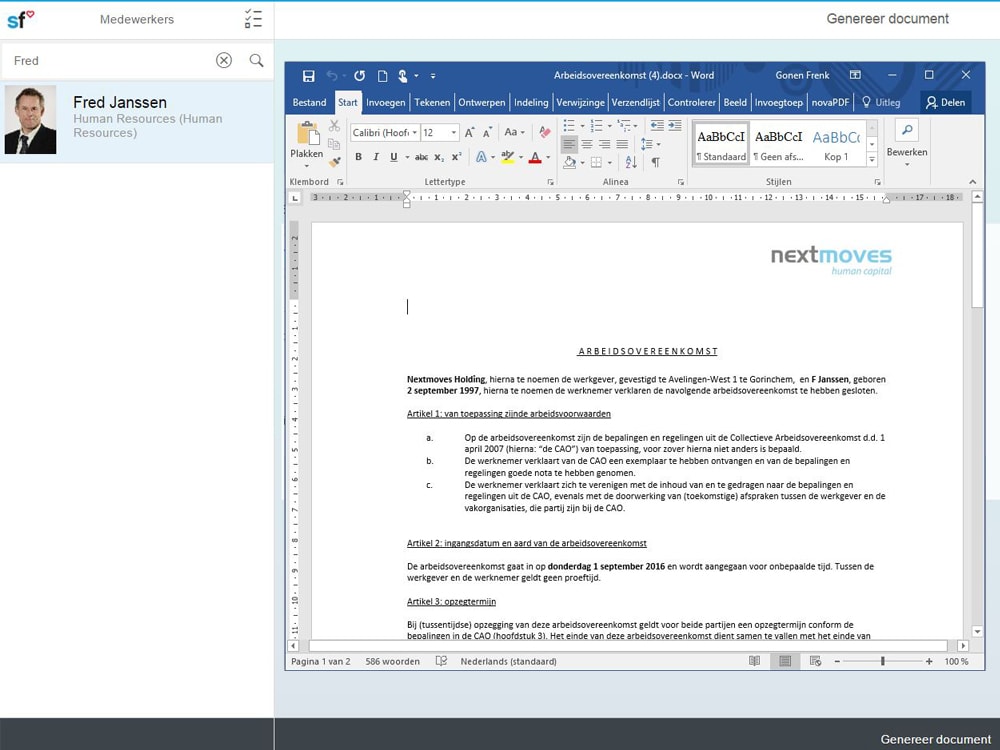Viewport: 1000px width, 750px height.
Task: Open the font color dropdown arrow
Action: [x=546, y=157]
